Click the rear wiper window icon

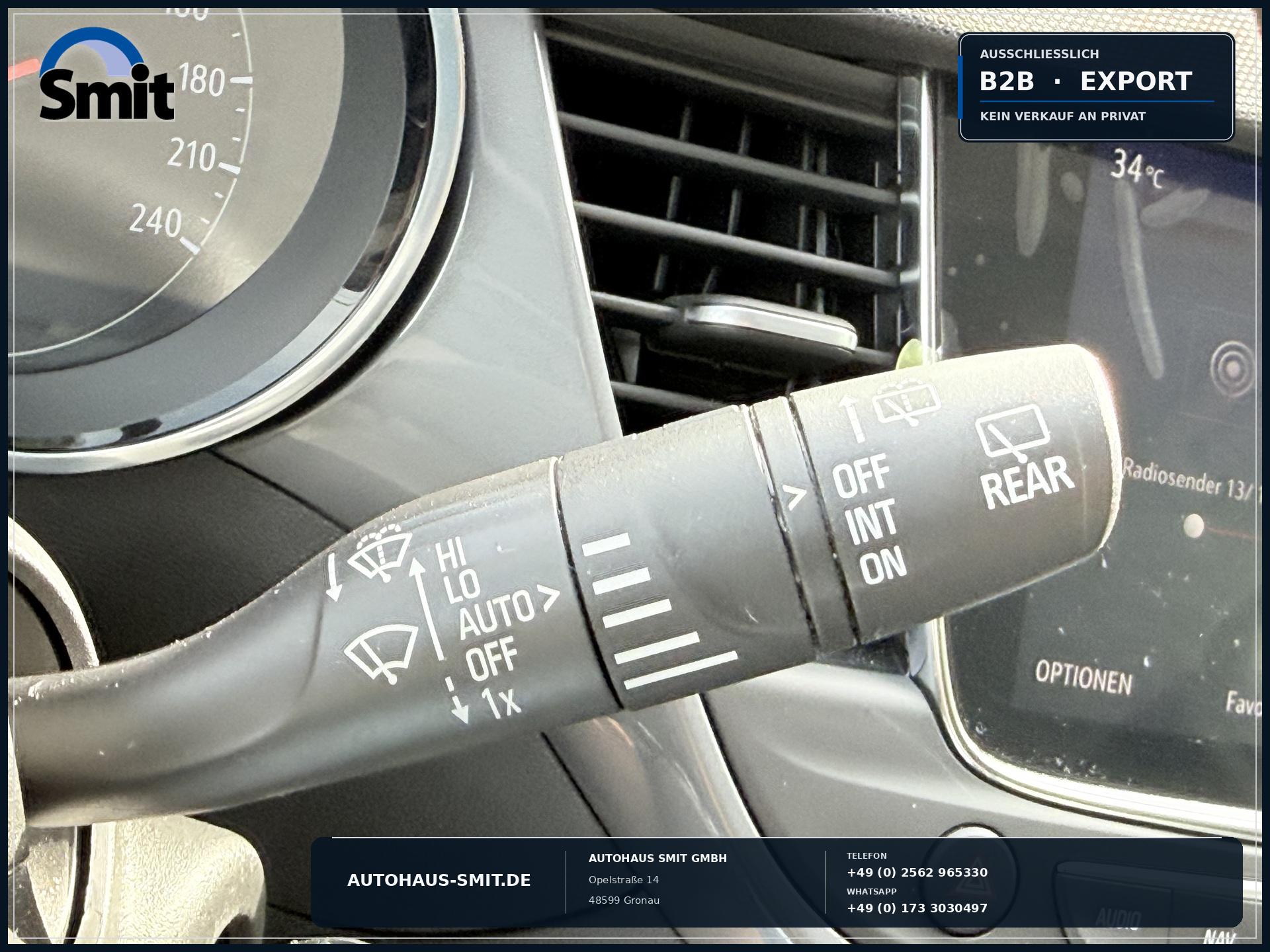coord(1013,434)
